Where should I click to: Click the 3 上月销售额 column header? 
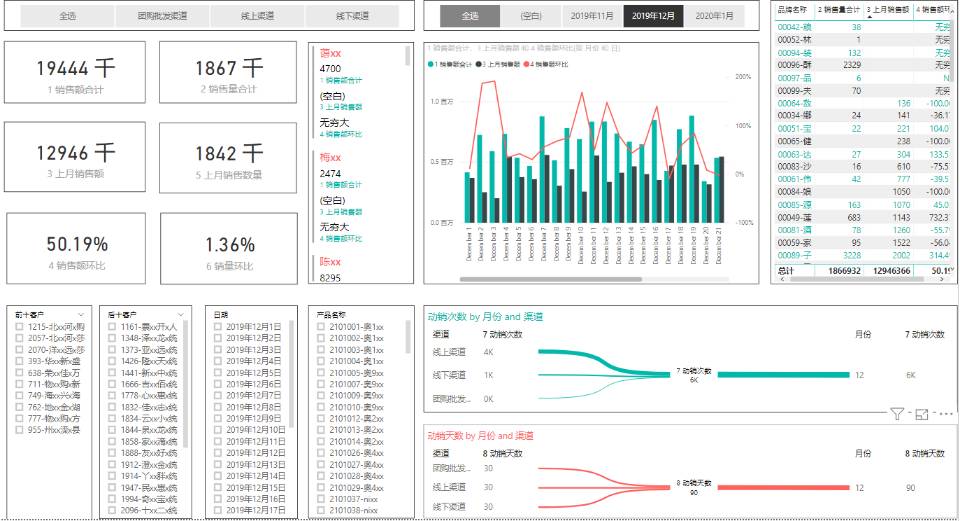(x=888, y=10)
